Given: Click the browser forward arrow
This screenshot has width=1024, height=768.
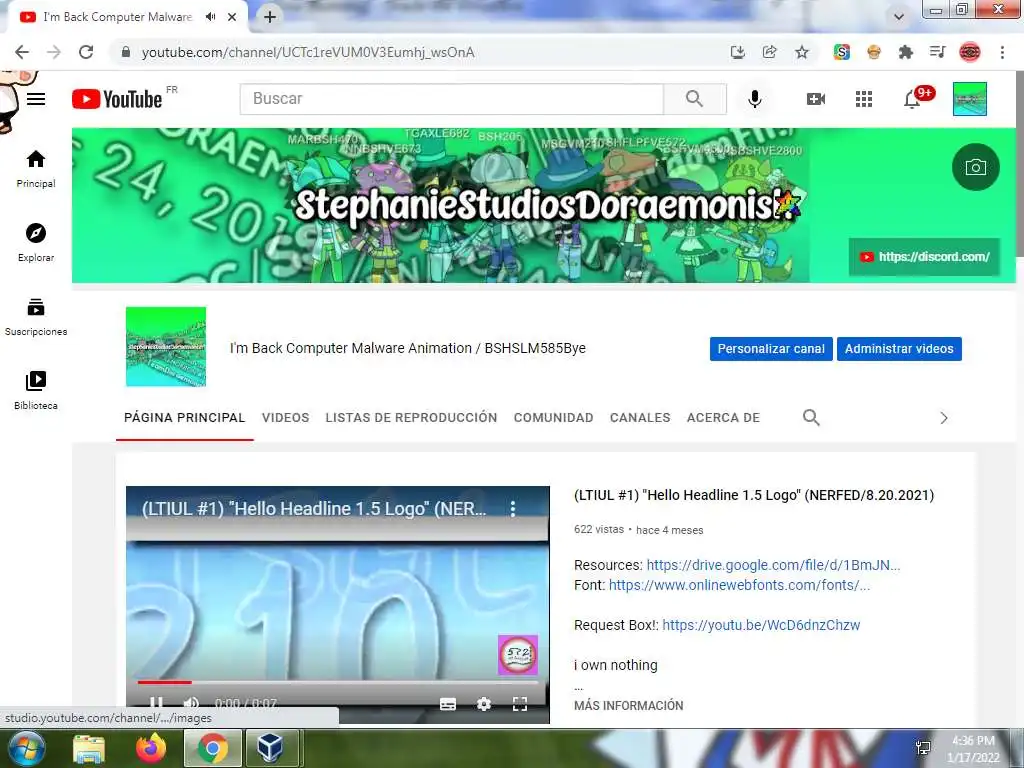Looking at the screenshot, I should coord(54,52).
